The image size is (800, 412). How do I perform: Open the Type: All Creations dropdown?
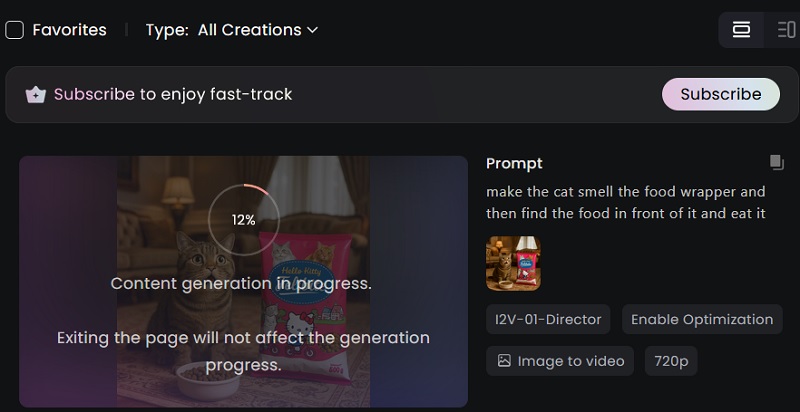coord(232,30)
